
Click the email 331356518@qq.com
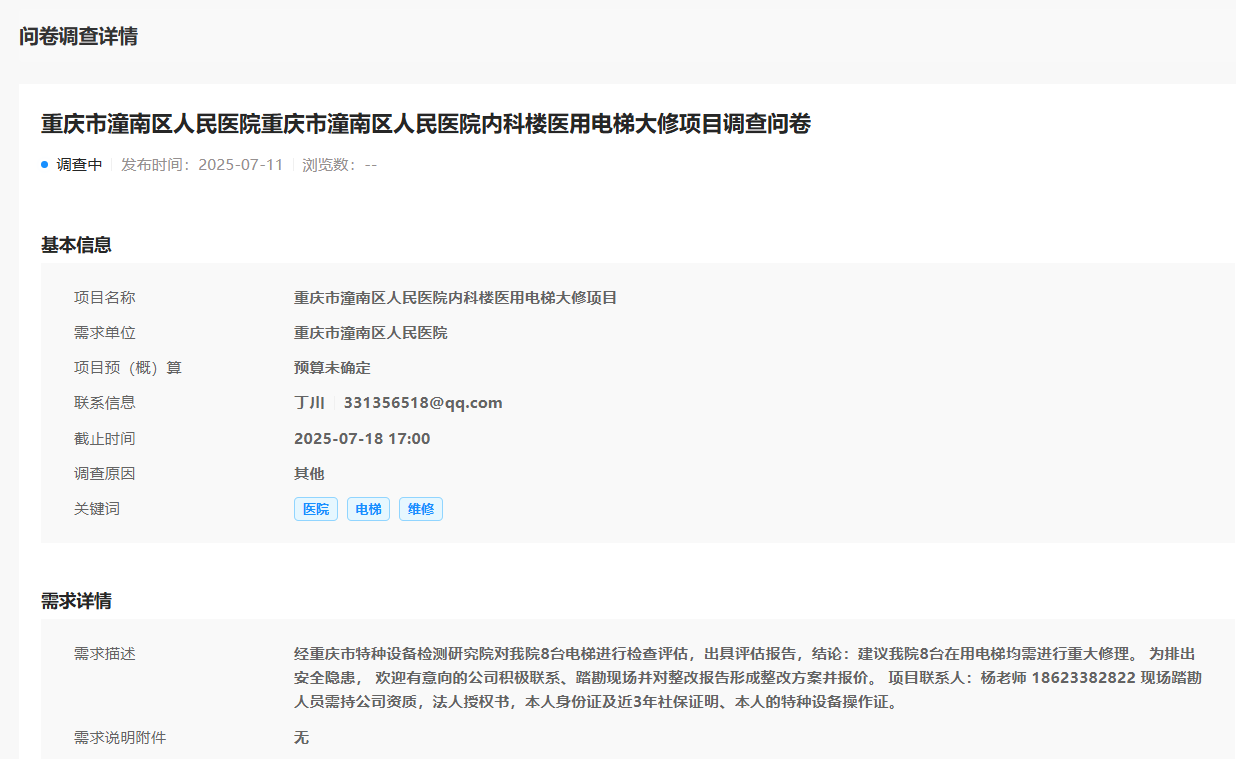tap(423, 403)
